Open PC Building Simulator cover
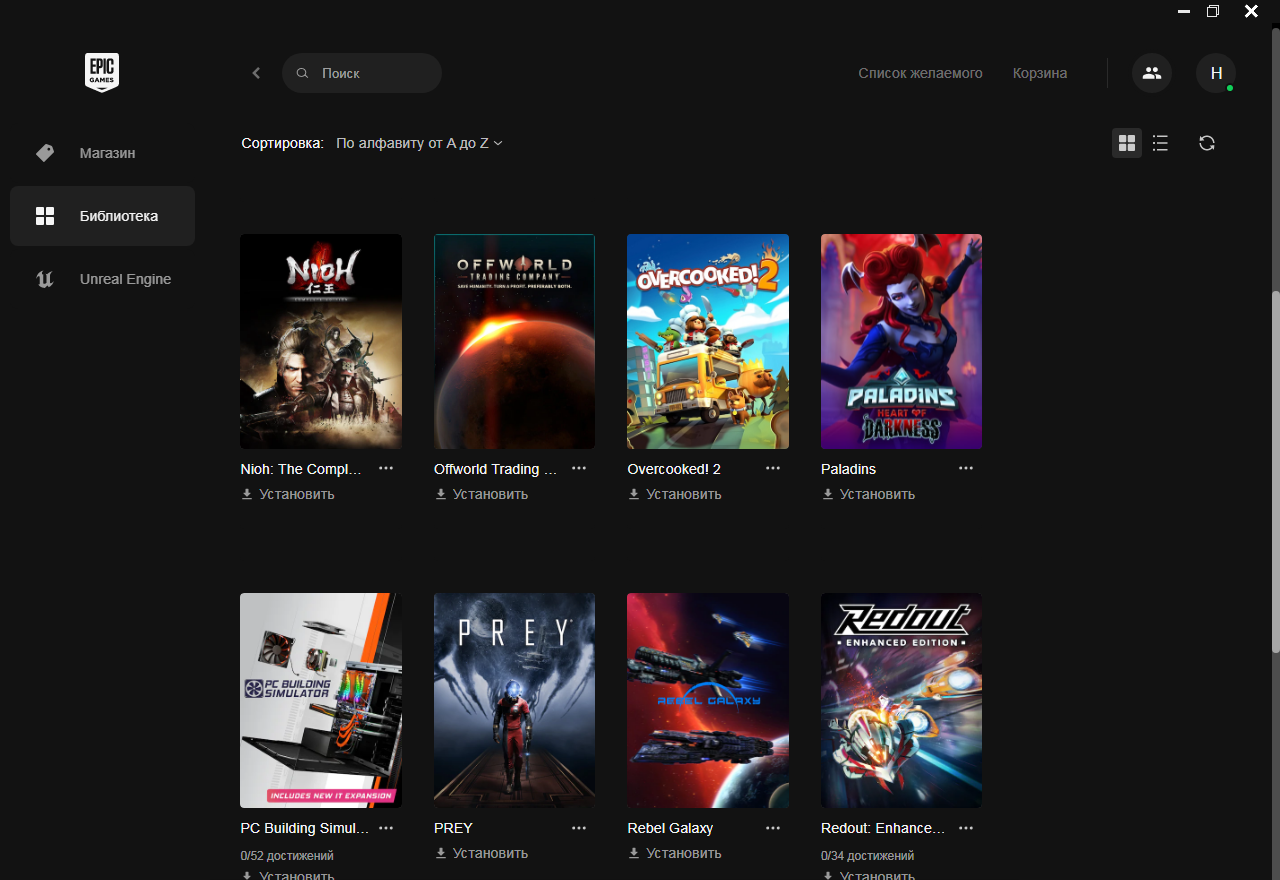Image resolution: width=1280 pixels, height=880 pixels. click(x=321, y=700)
